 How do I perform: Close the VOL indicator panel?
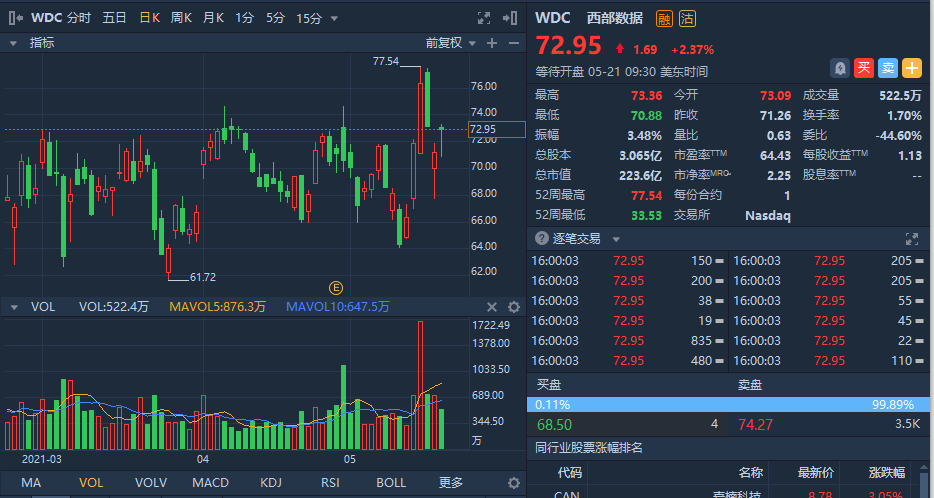pos(492,307)
